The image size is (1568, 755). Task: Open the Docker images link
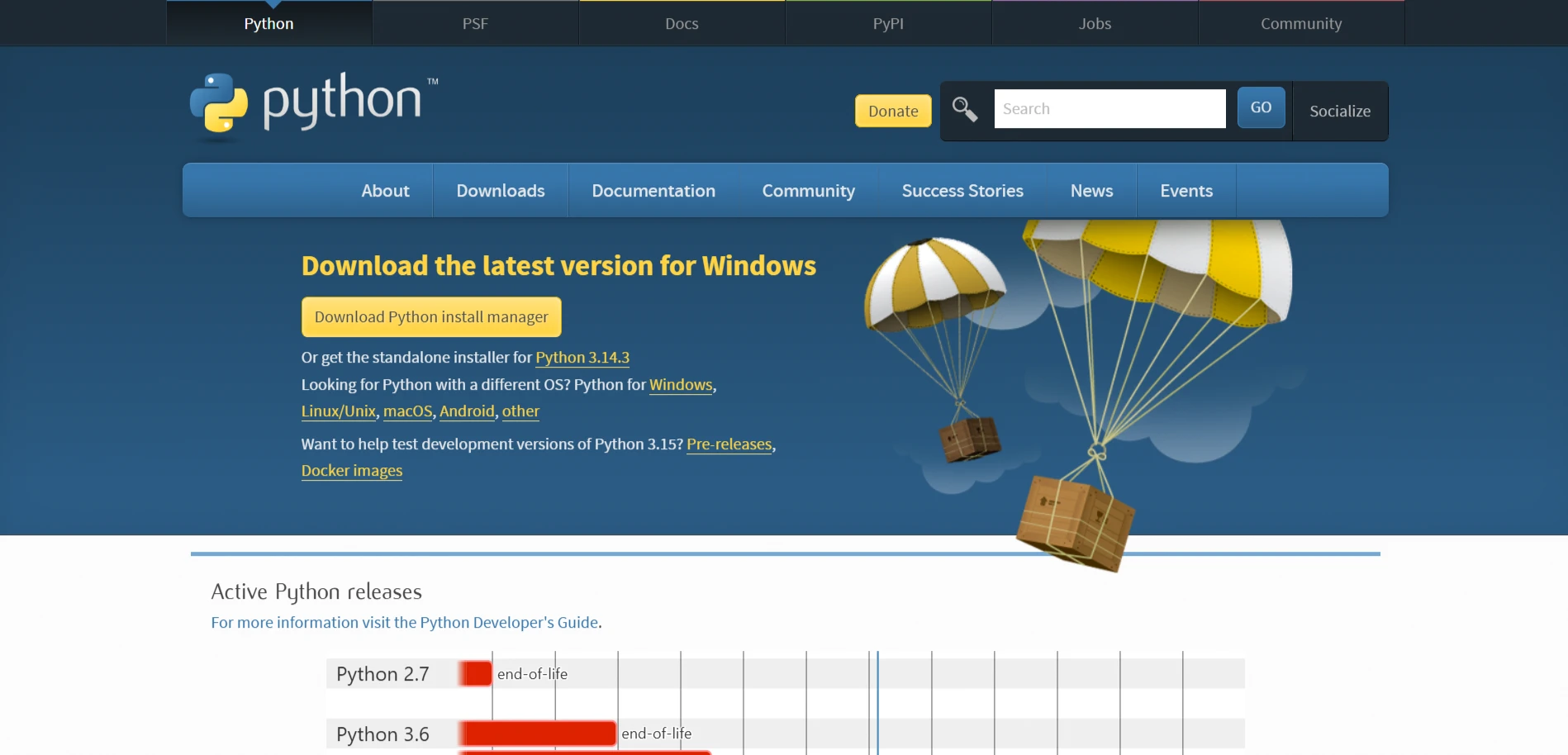pos(352,471)
